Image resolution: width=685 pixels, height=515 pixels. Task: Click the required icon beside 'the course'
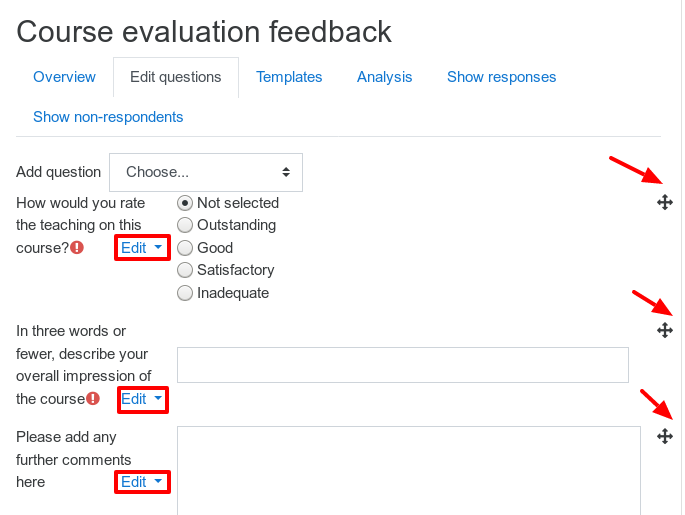click(x=93, y=398)
